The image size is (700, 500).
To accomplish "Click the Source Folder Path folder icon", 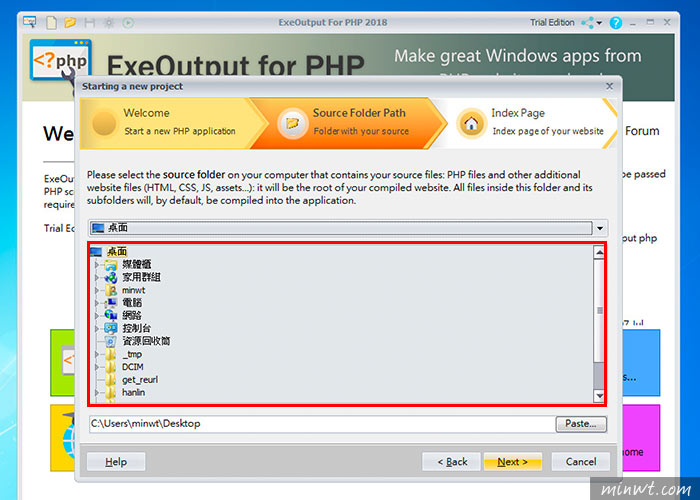I will tap(292, 123).
